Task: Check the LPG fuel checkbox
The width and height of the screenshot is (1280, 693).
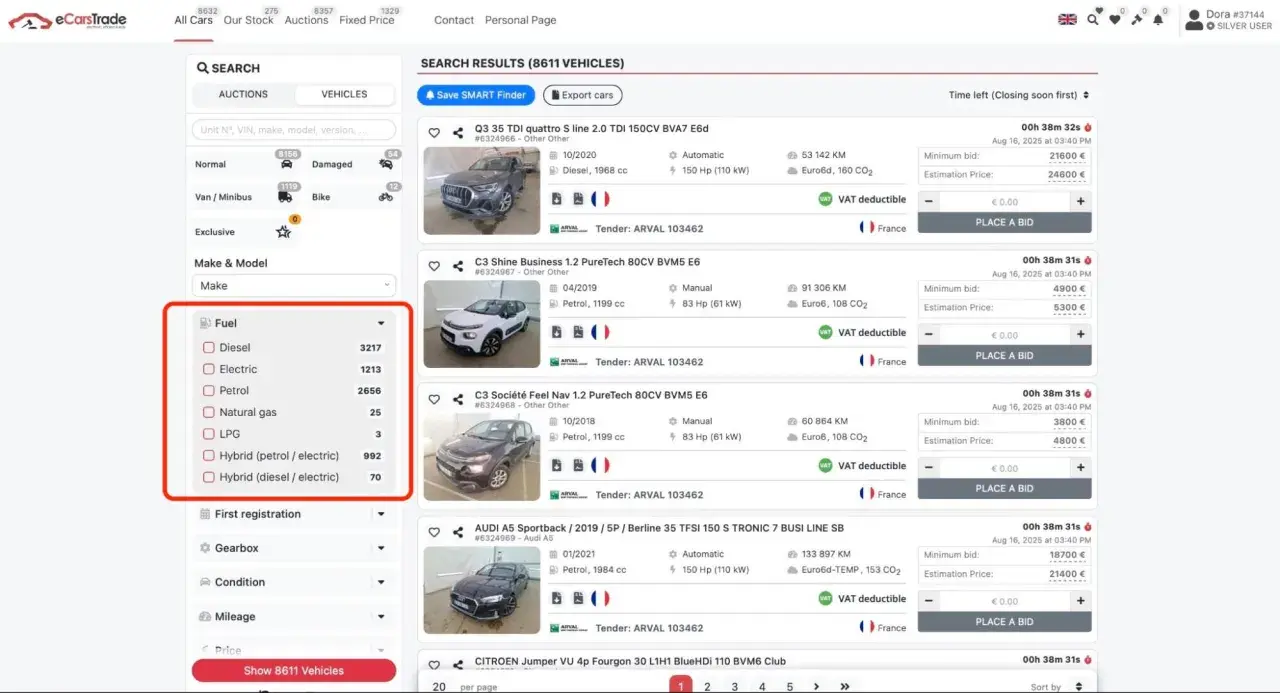Action: coord(209,434)
